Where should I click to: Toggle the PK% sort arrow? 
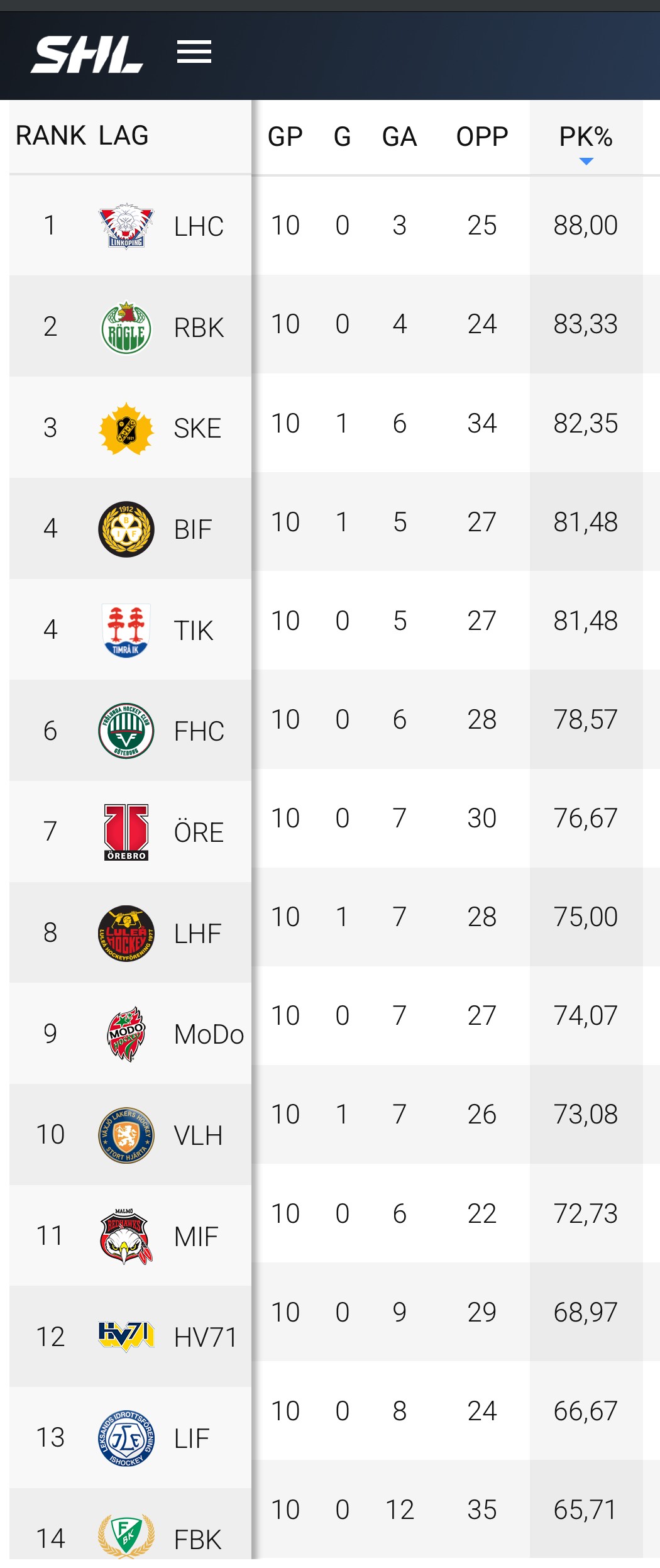click(586, 161)
